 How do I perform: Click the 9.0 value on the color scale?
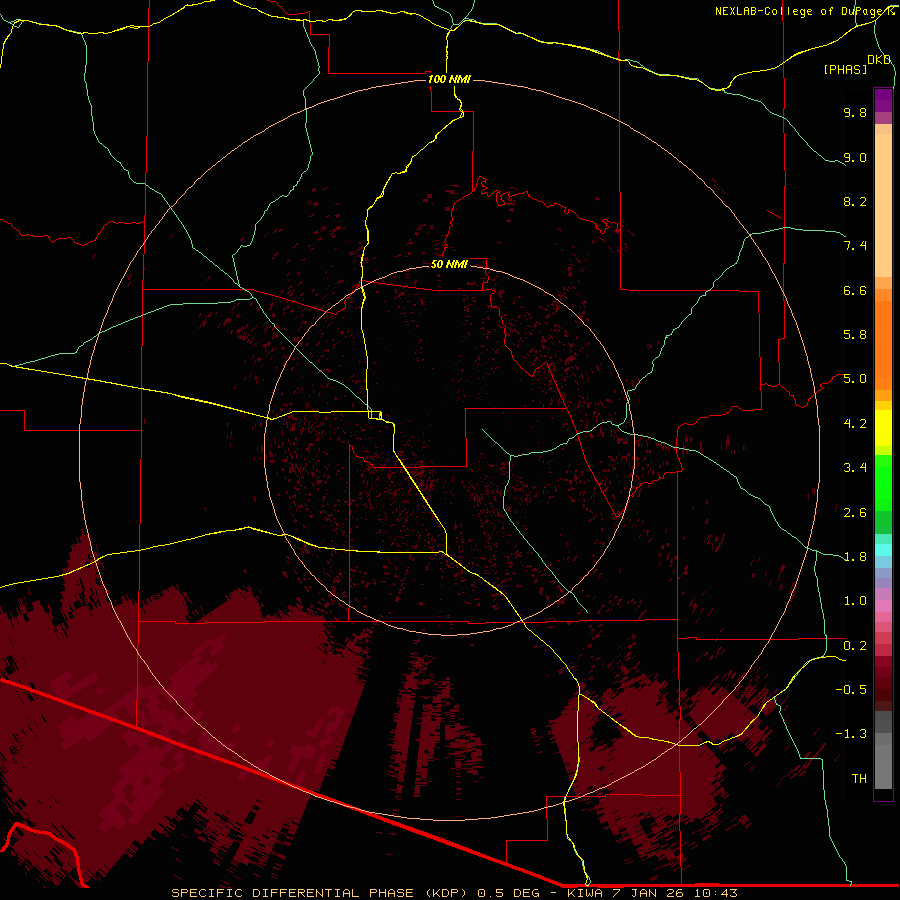click(855, 157)
